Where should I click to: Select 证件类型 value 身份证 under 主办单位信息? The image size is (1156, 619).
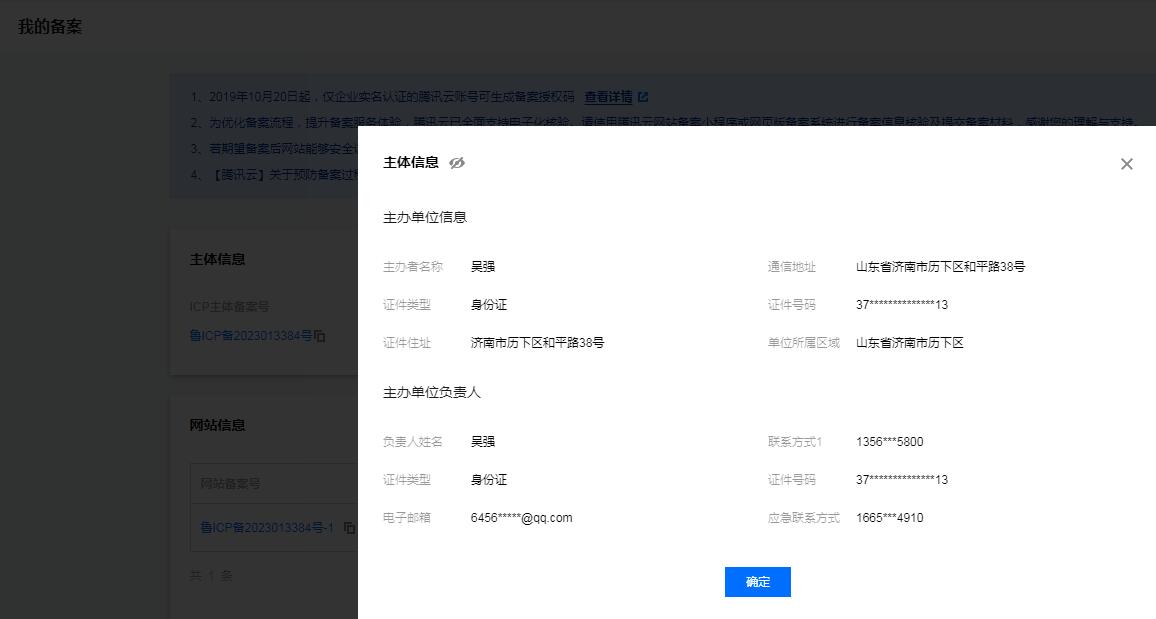[x=489, y=304]
